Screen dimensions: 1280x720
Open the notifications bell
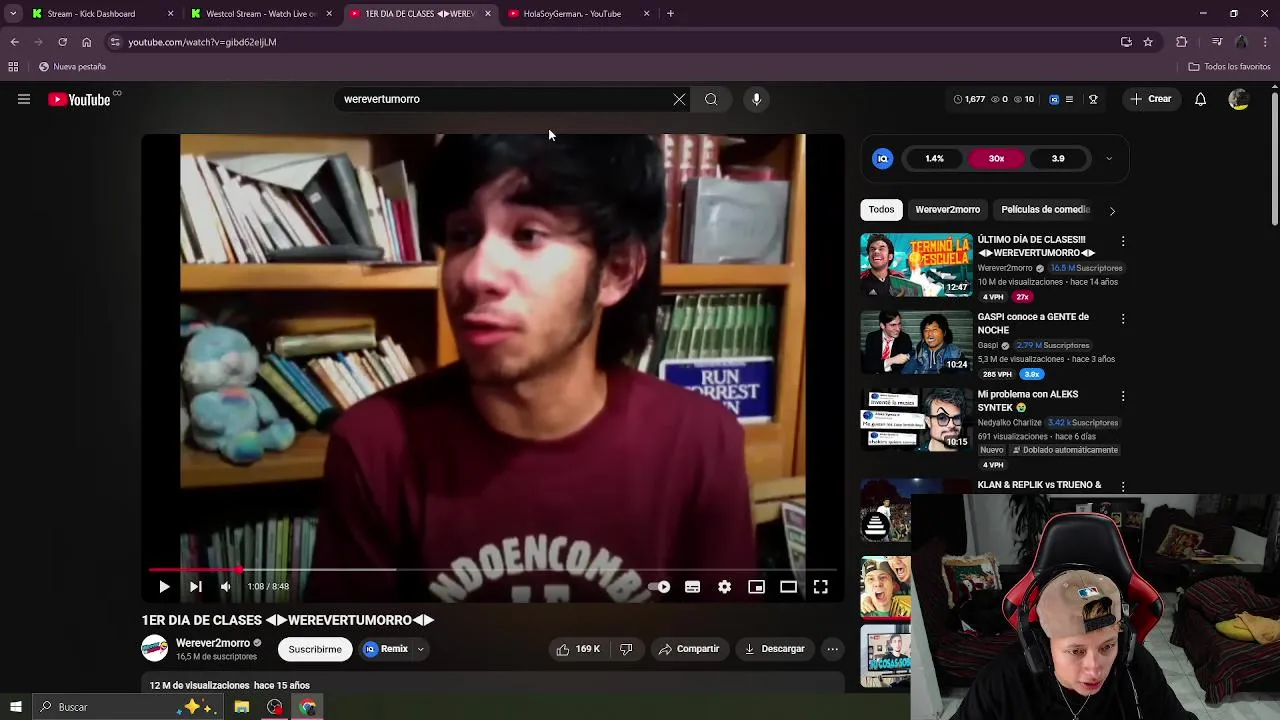1200,99
